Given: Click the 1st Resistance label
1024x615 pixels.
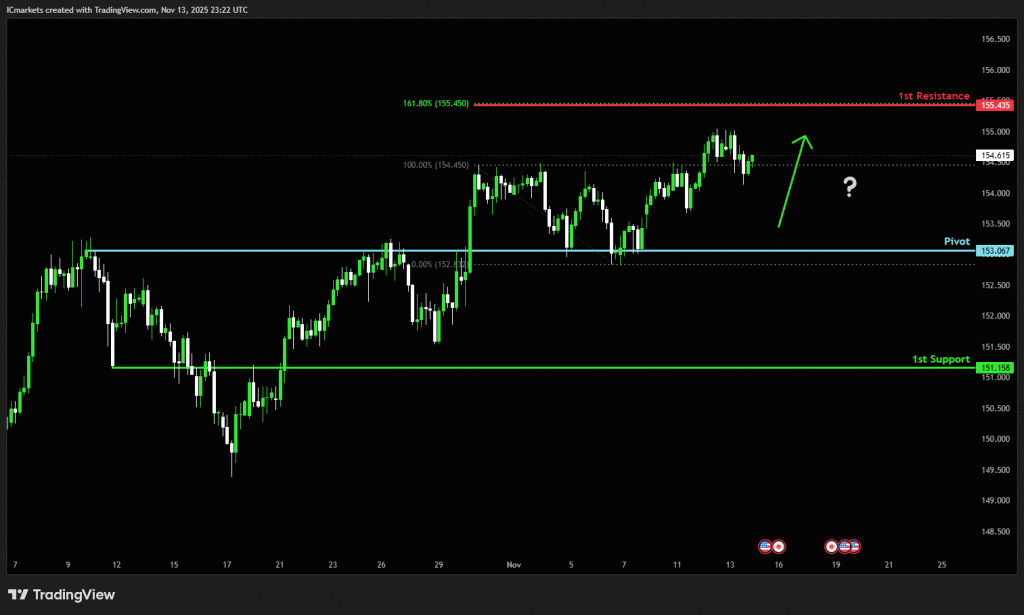Looking at the screenshot, I should (933, 96).
